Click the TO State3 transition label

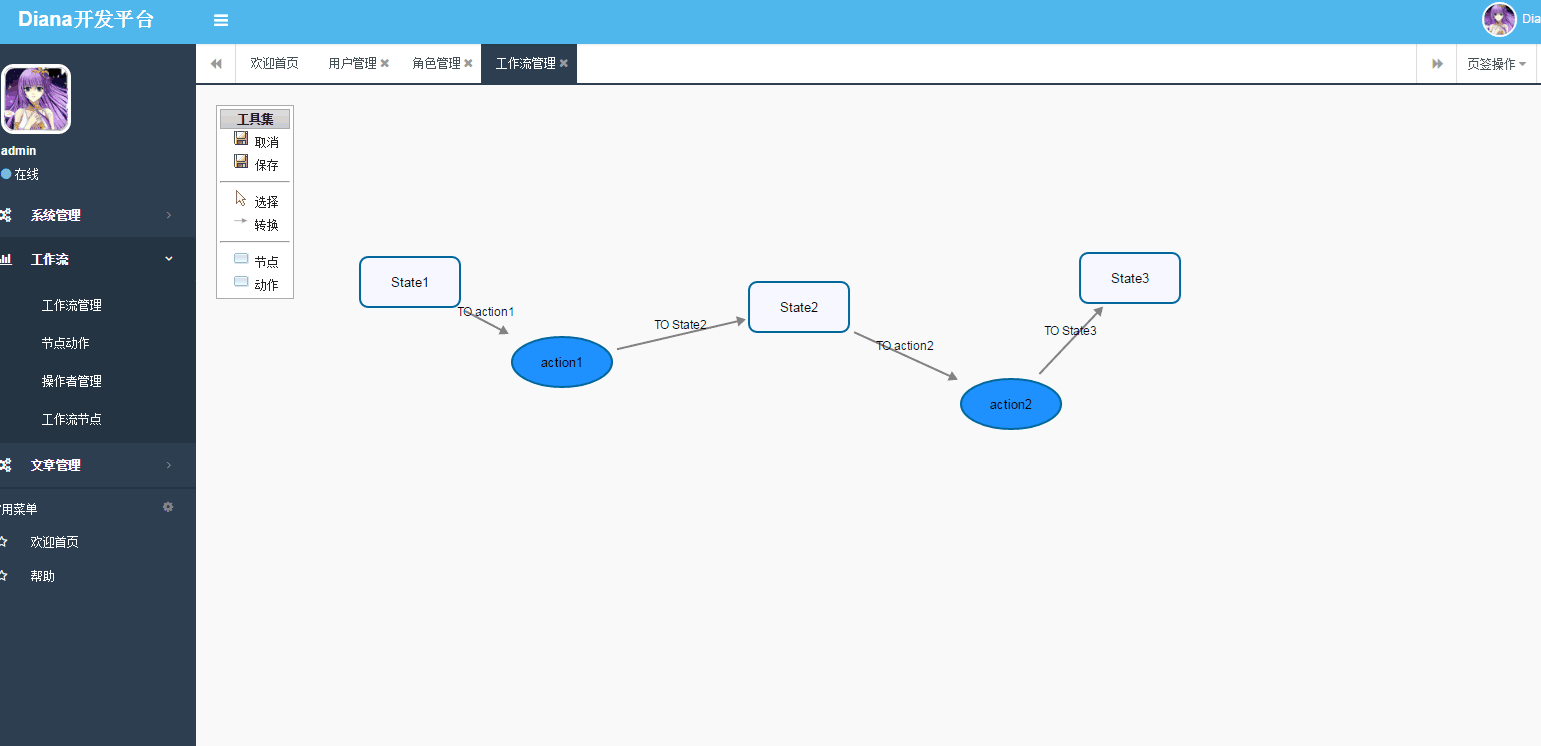1071,331
